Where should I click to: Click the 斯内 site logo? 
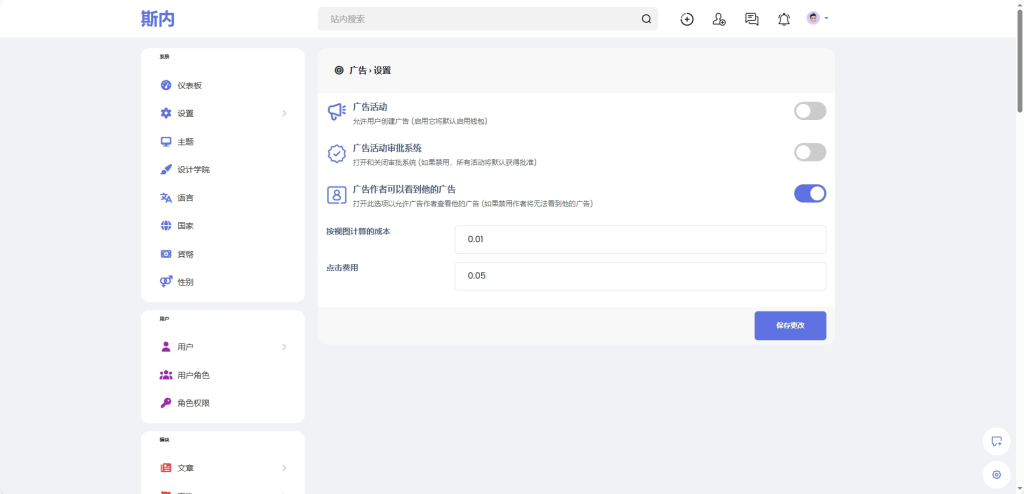tap(157, 19)
